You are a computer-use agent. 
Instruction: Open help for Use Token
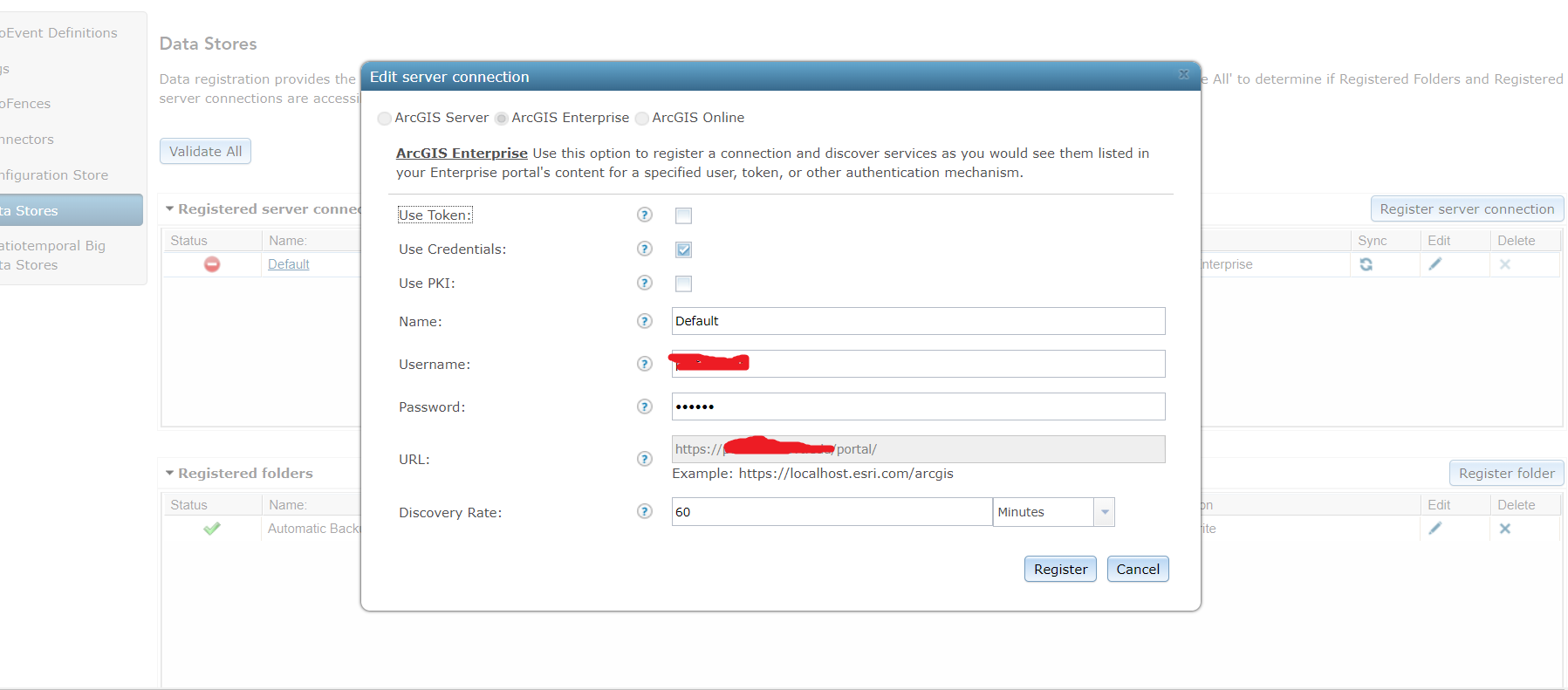[x=645, y=215]
